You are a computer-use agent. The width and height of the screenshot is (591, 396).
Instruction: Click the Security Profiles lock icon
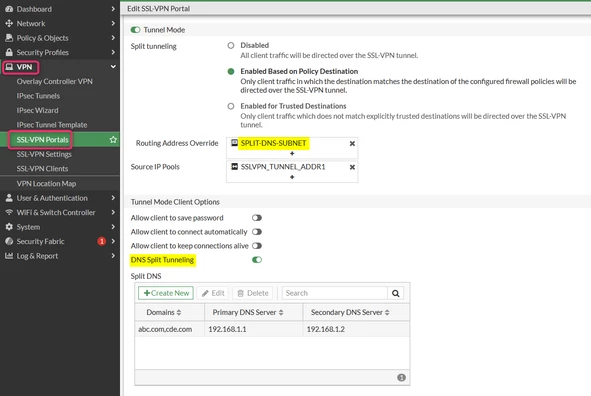pyautogui.click(x=9, y=52)
